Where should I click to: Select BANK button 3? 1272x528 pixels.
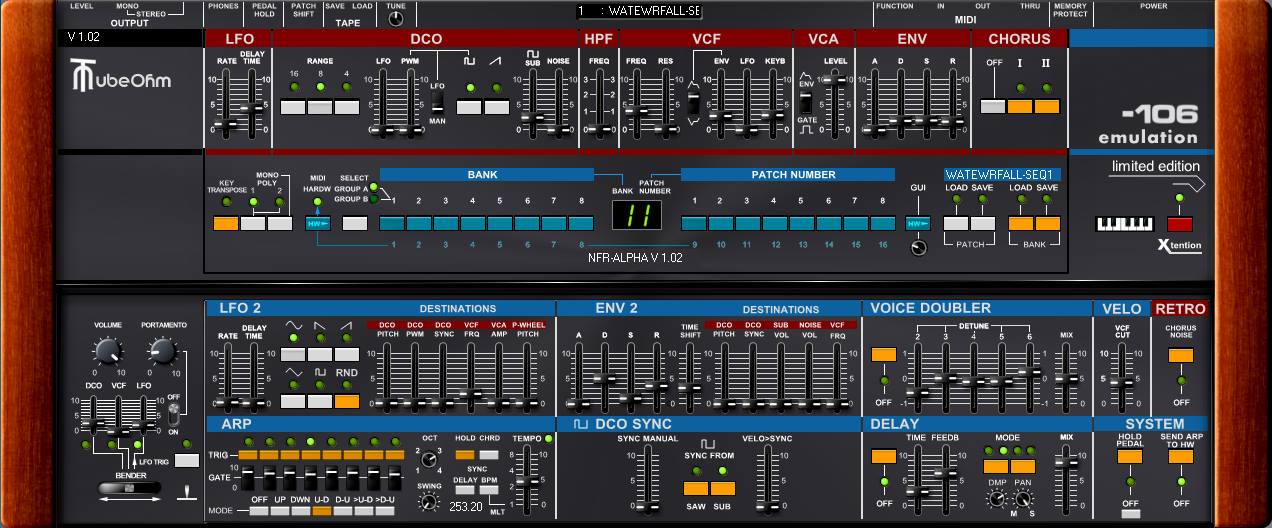[445, 223]
